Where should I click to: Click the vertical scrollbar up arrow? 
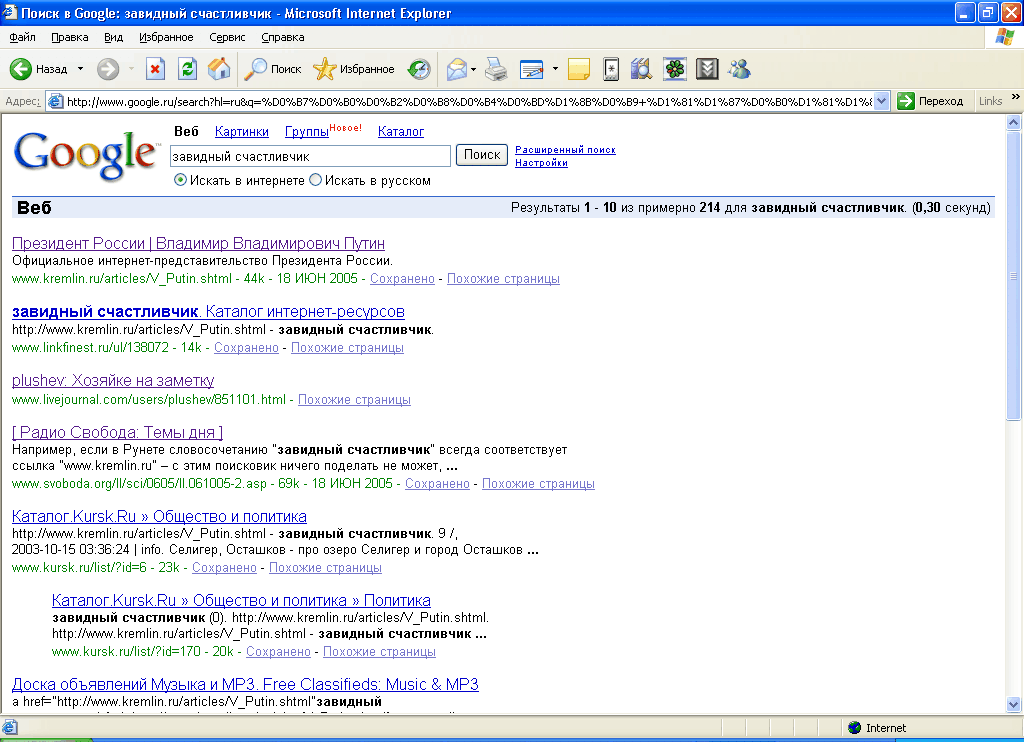pos(1014,122)
